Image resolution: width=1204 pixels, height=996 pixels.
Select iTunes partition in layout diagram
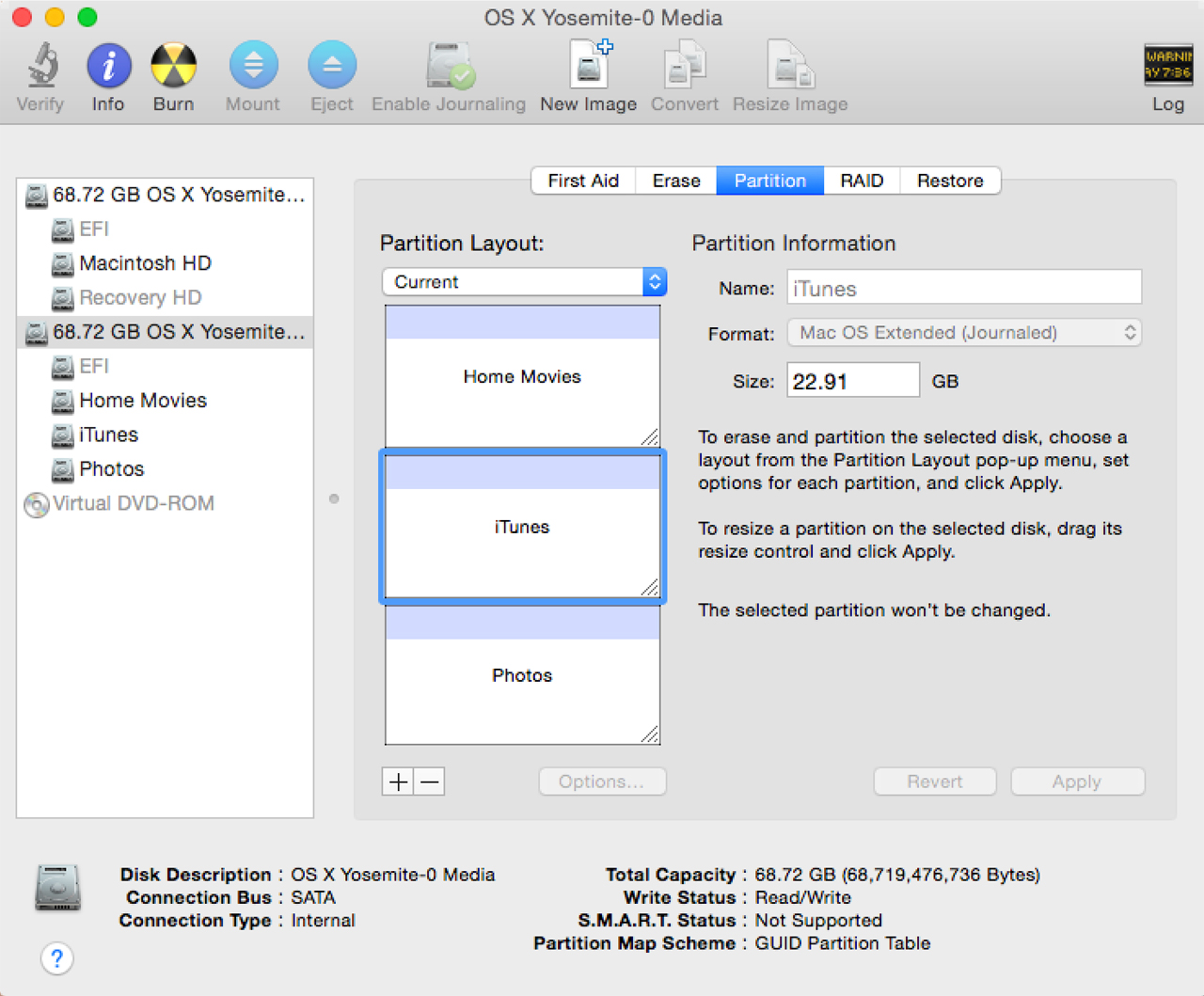(x=522, y=527)
